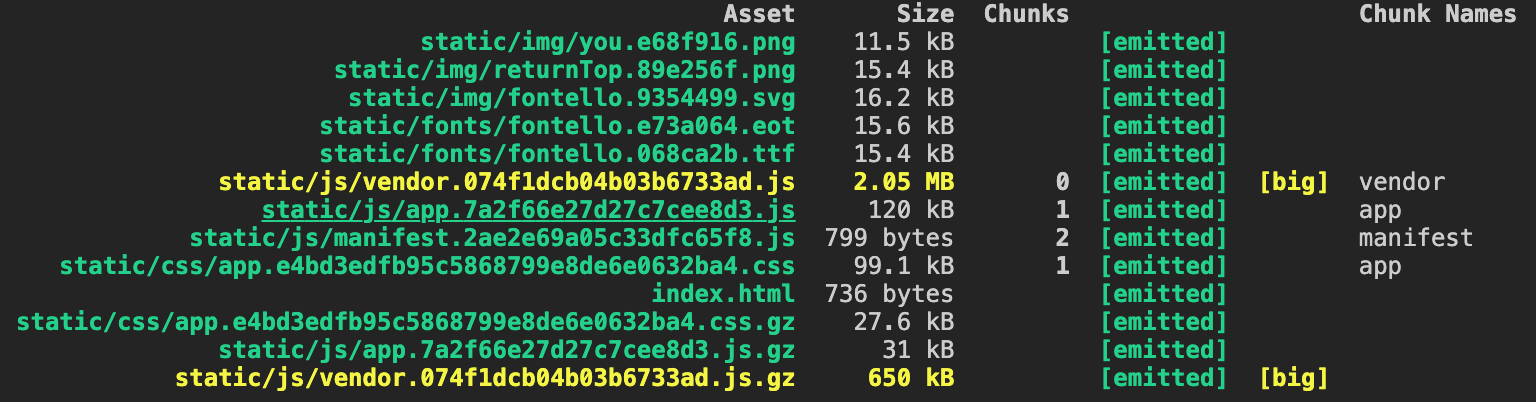
Task: Click the static/img/you.e68f916.png asset name
Action: [607, 42]
